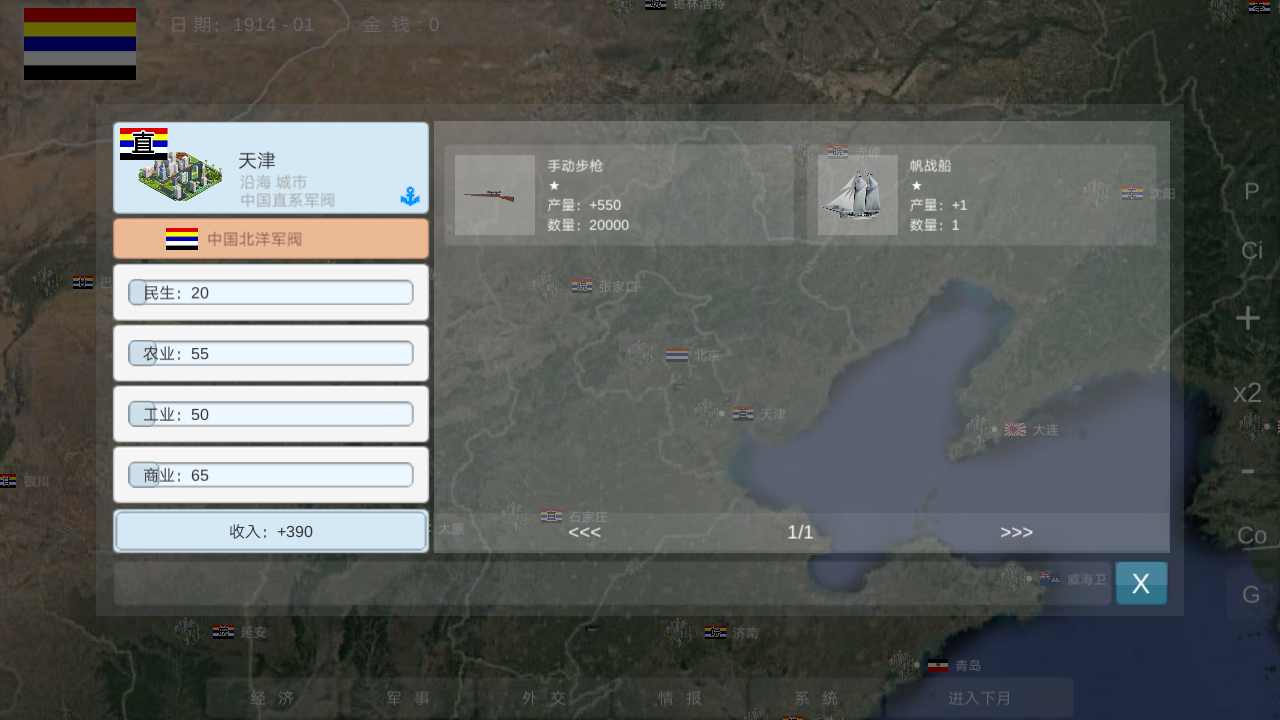Click the 中国北洋军阀 faction button
Image resolution: width=1280 pixels, height=720 pixels.
coord(271,239)
